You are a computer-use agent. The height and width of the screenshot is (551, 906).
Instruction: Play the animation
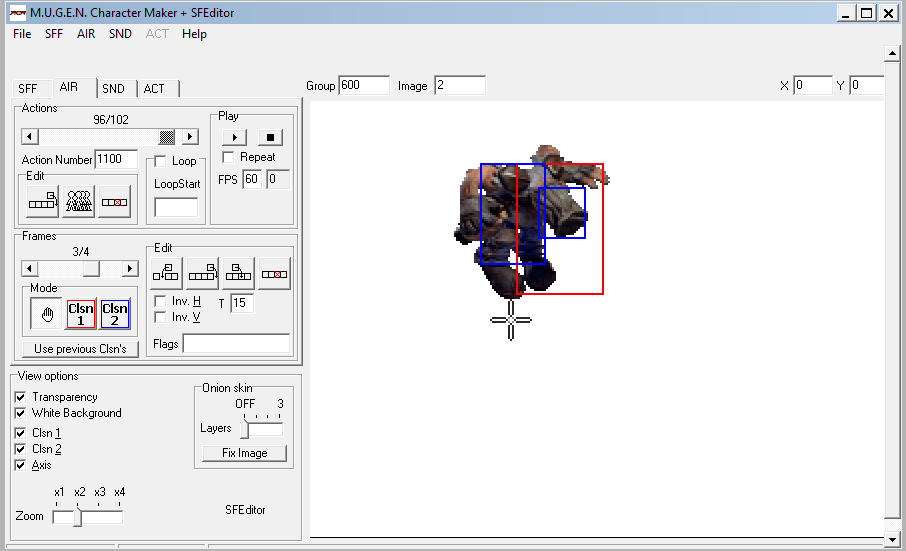click(234, 137)
